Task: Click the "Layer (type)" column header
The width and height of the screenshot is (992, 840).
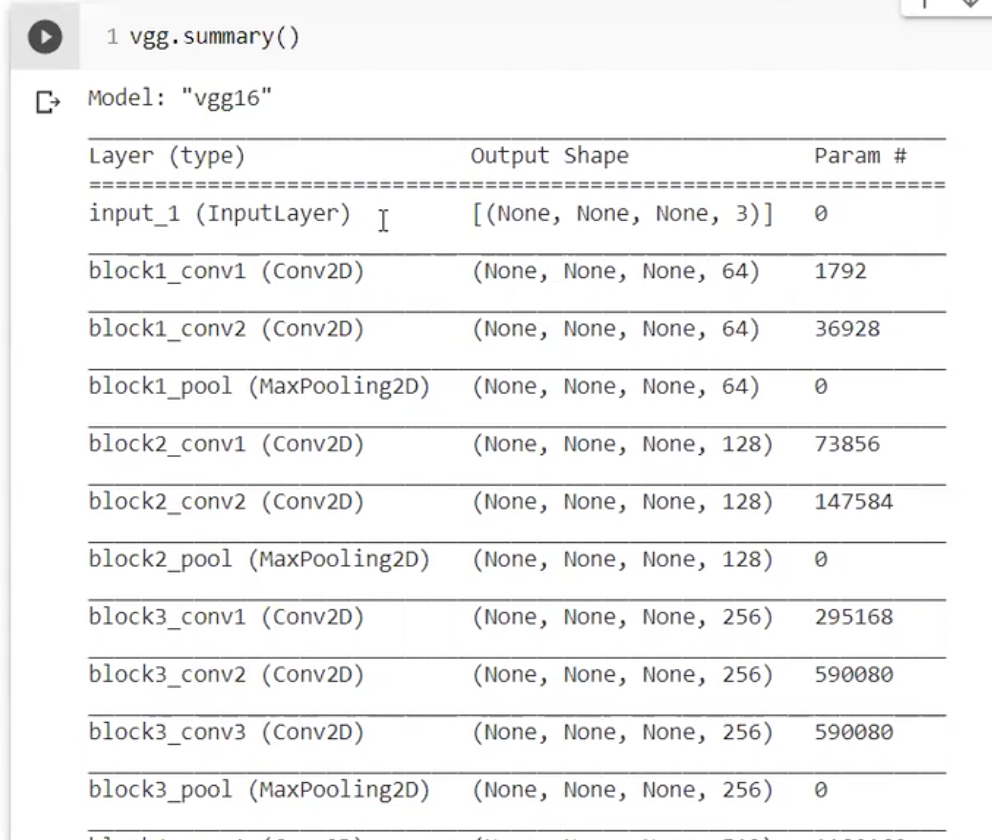Action: (x=167, y=156)
